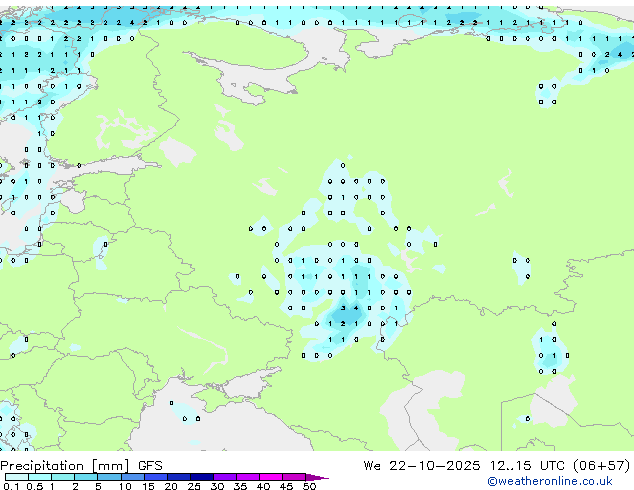
Task: Click the 'GFS' model label
Action: coord(150,466)
